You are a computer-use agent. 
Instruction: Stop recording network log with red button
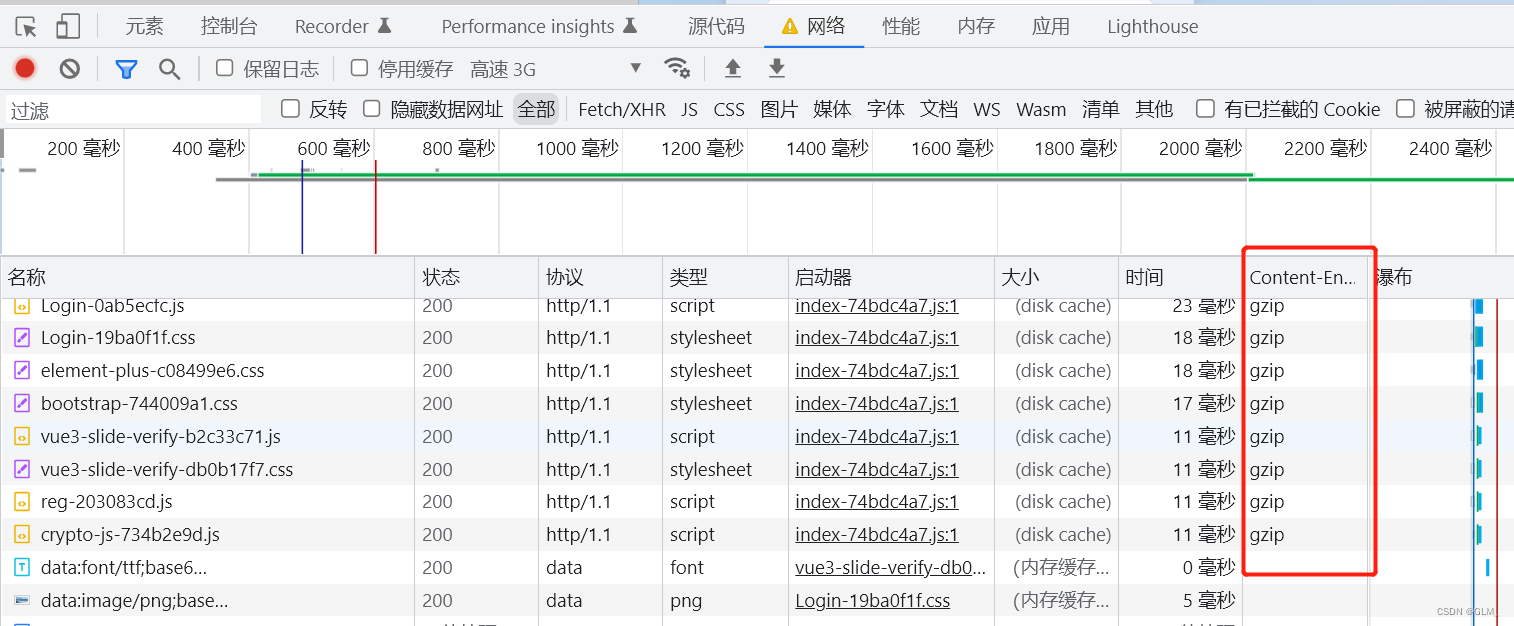click(x=25, y=68)
